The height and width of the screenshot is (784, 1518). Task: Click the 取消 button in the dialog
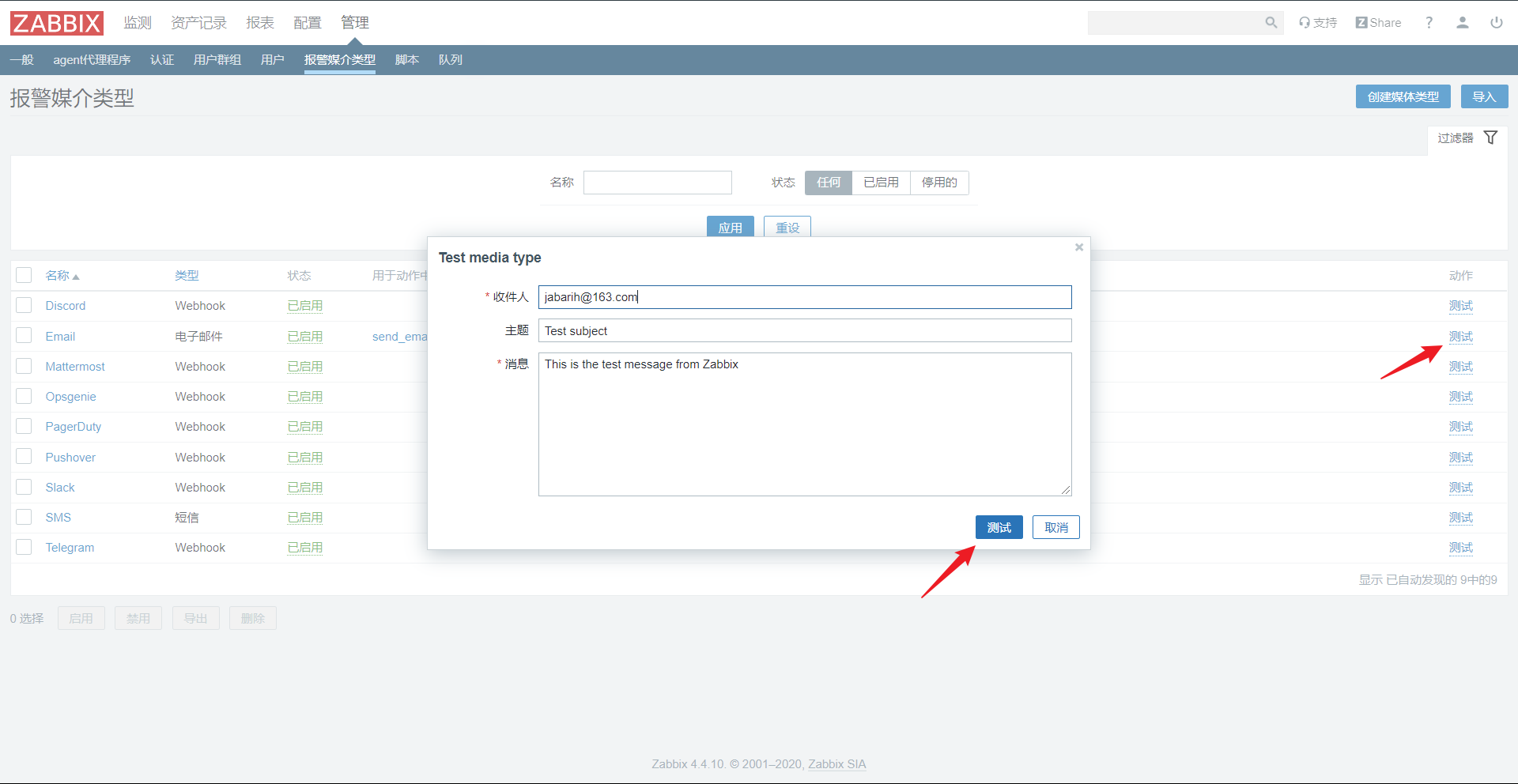tap(1056, 527)
